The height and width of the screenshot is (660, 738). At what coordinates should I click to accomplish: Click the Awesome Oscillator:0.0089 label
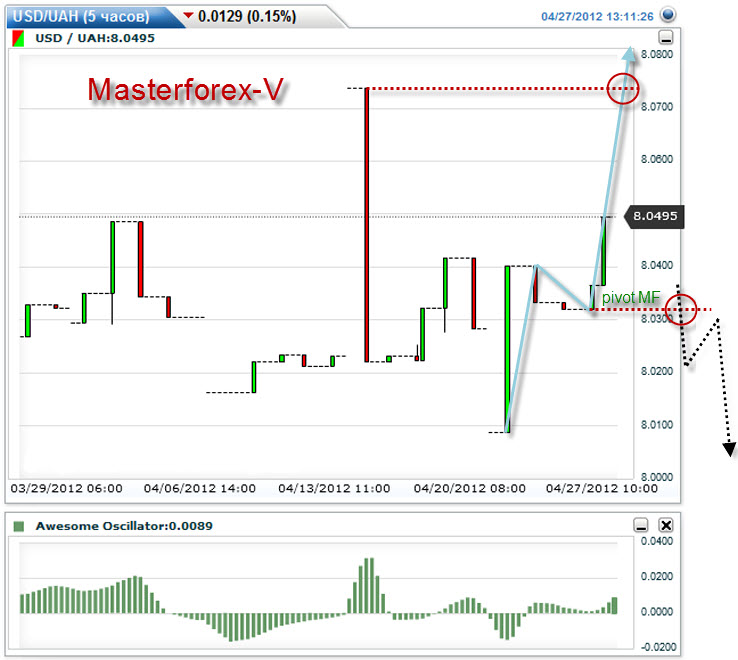tap(124, 526)
